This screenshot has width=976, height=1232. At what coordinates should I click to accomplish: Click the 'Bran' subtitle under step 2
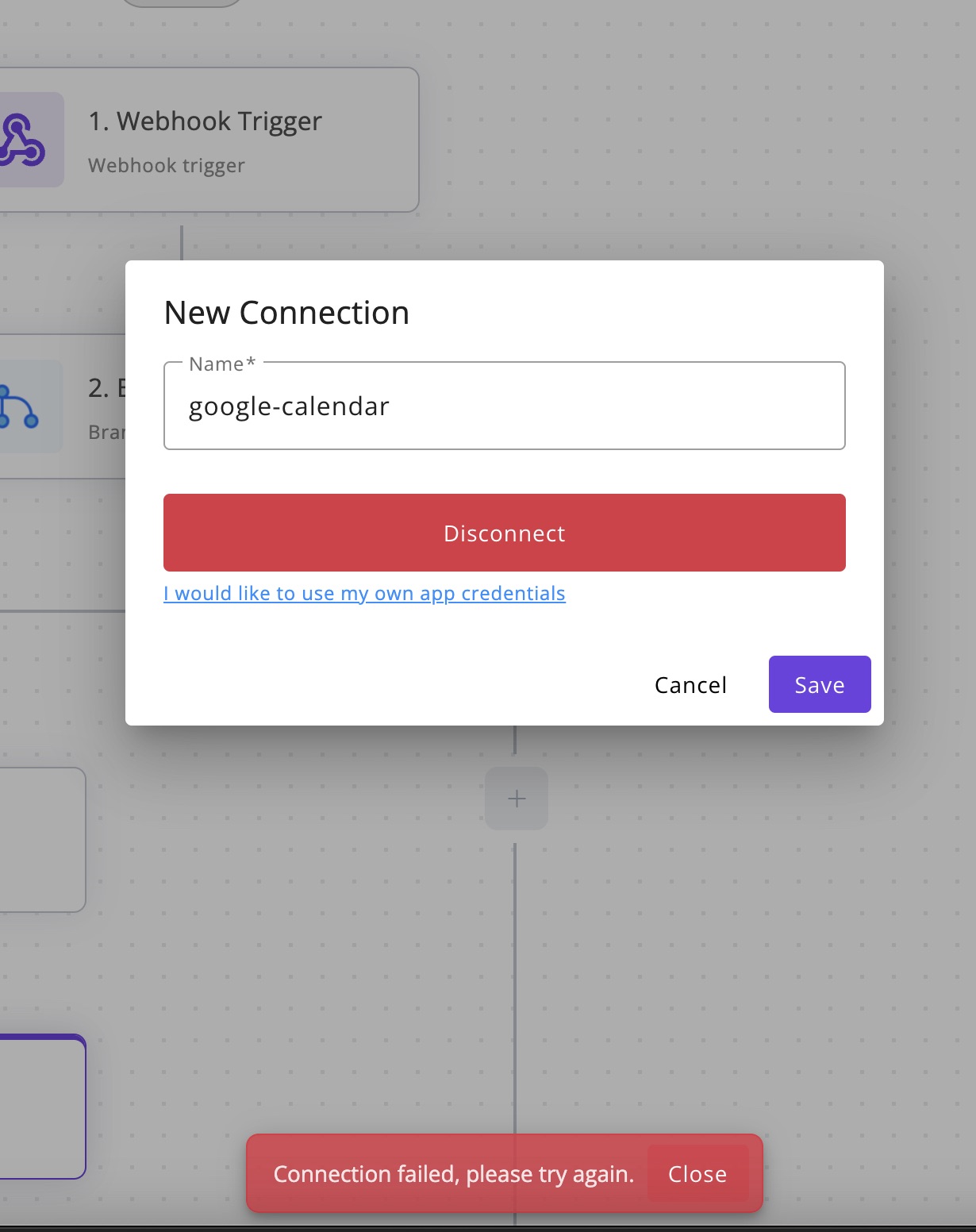106,433
